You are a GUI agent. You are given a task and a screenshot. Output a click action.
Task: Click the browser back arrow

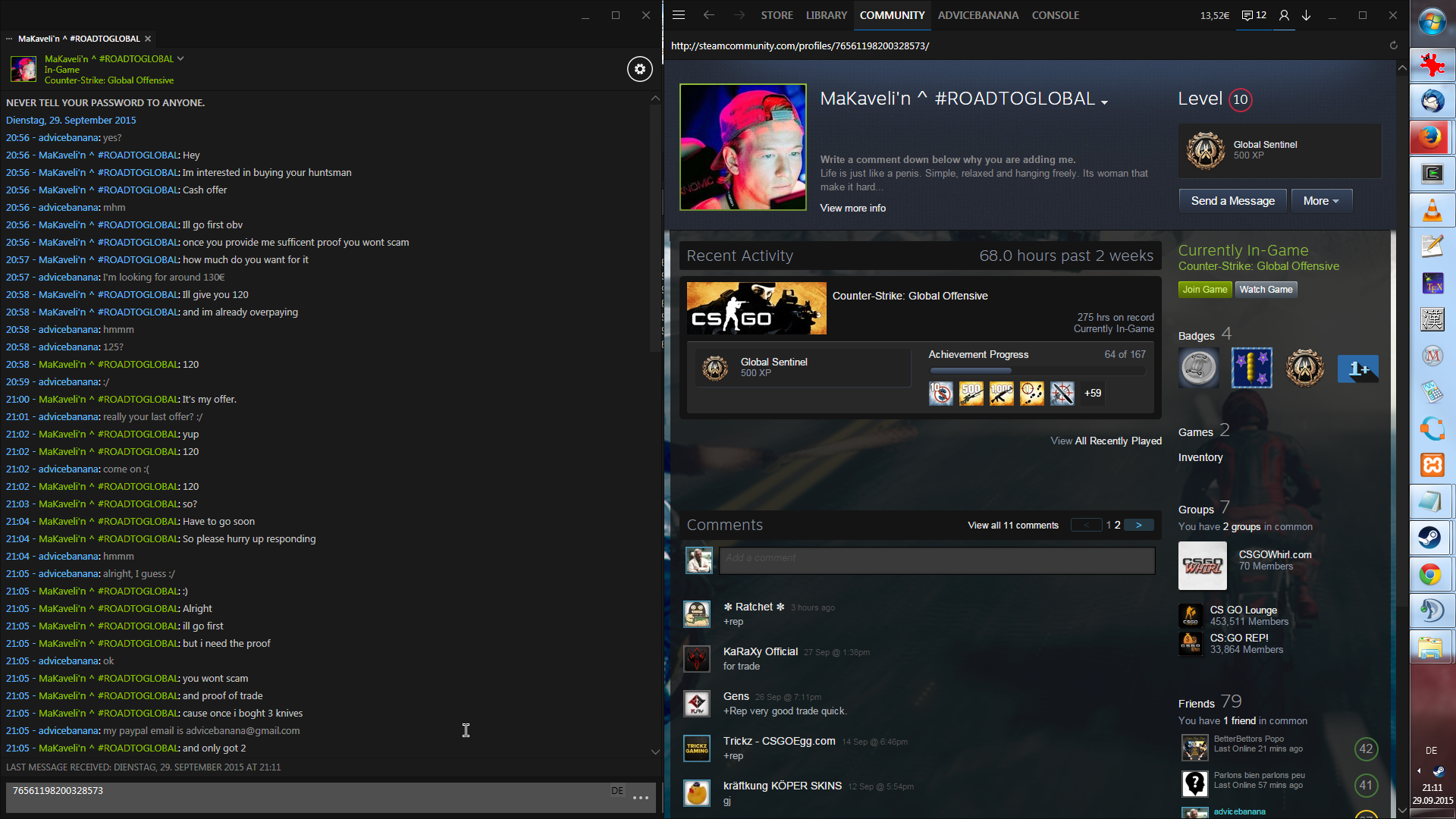[708, 15]
